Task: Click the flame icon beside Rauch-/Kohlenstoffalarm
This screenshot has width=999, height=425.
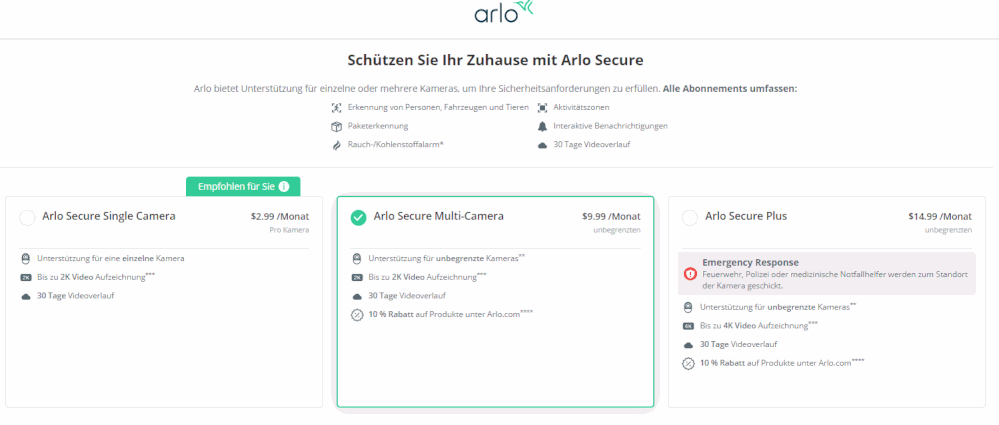Action: click(337, 145)
